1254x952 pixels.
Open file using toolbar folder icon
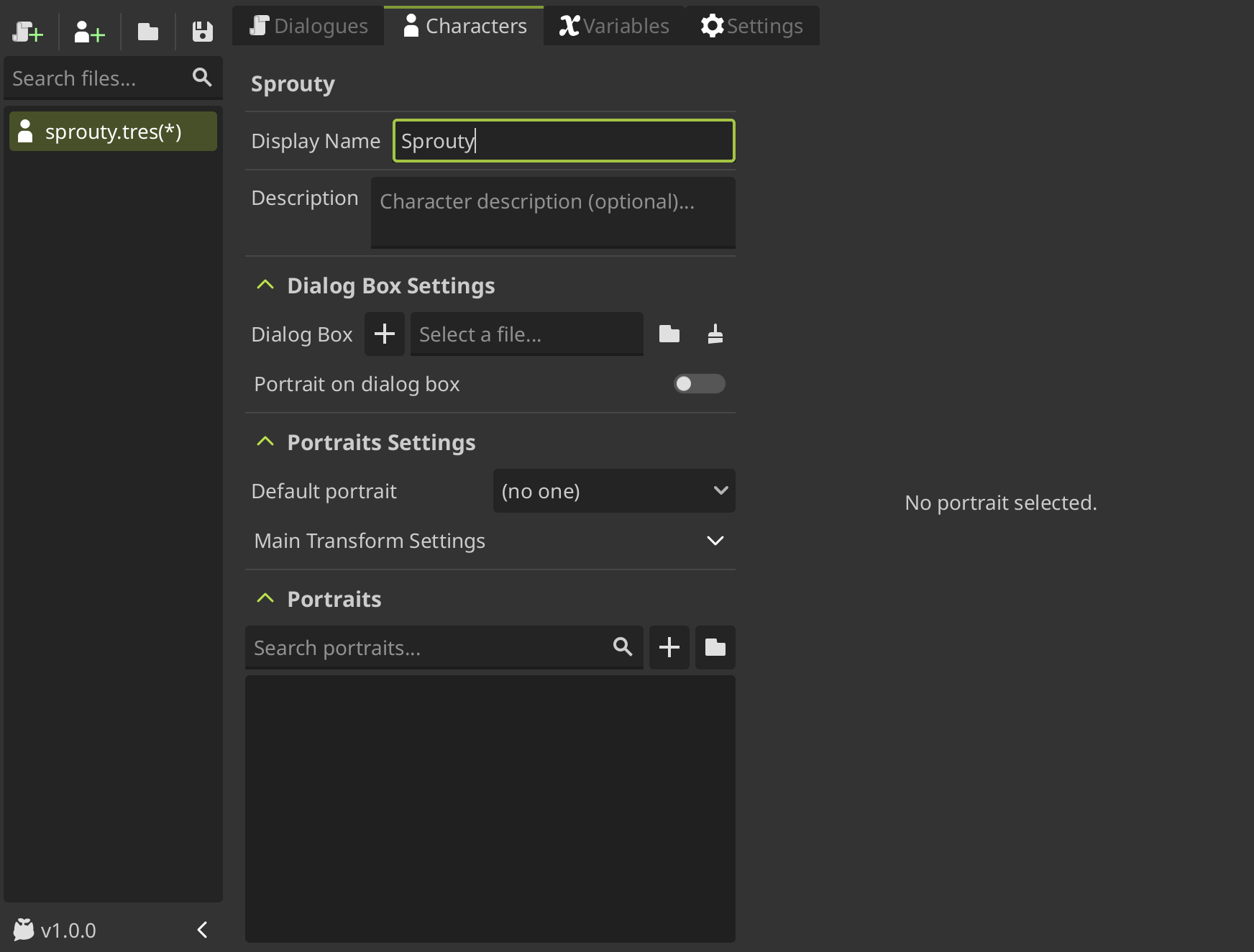tap(148, 32)
